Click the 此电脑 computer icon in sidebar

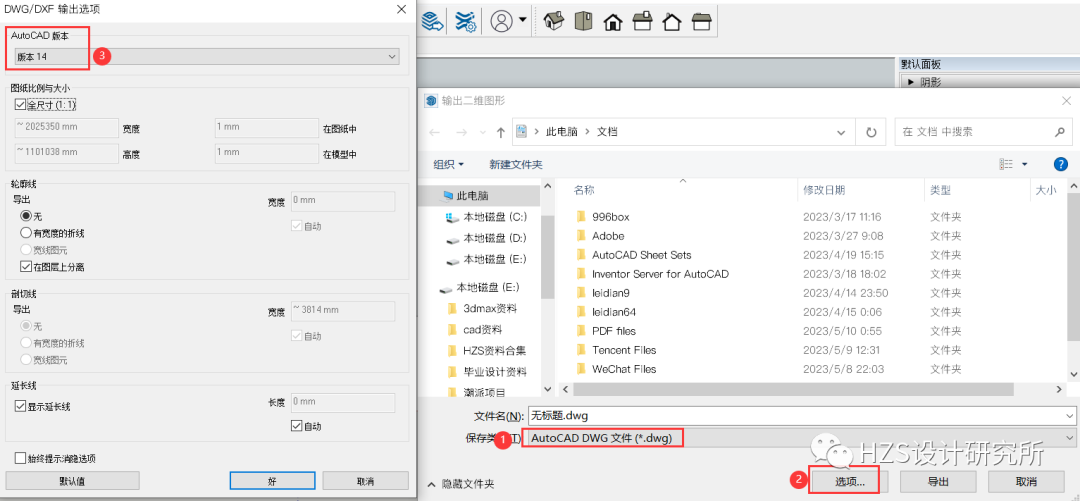(448, 195)
